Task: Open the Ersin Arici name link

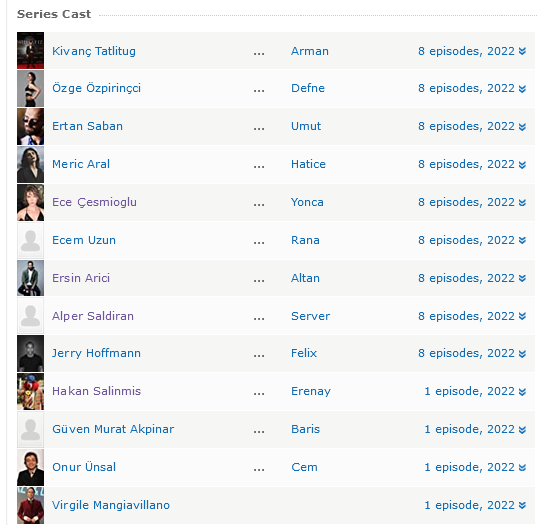Action: 81,278
